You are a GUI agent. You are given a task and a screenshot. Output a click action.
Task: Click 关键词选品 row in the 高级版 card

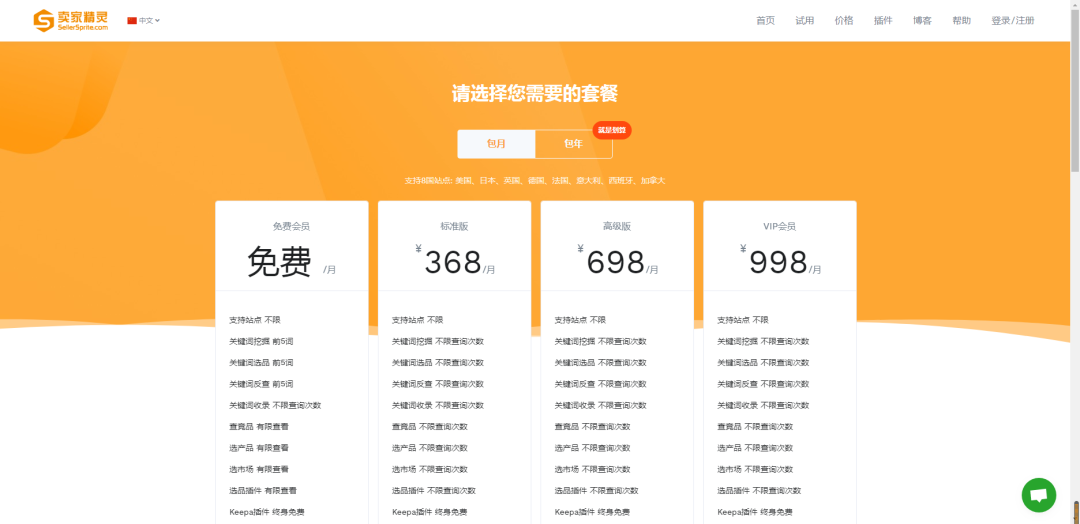(601, 363)
